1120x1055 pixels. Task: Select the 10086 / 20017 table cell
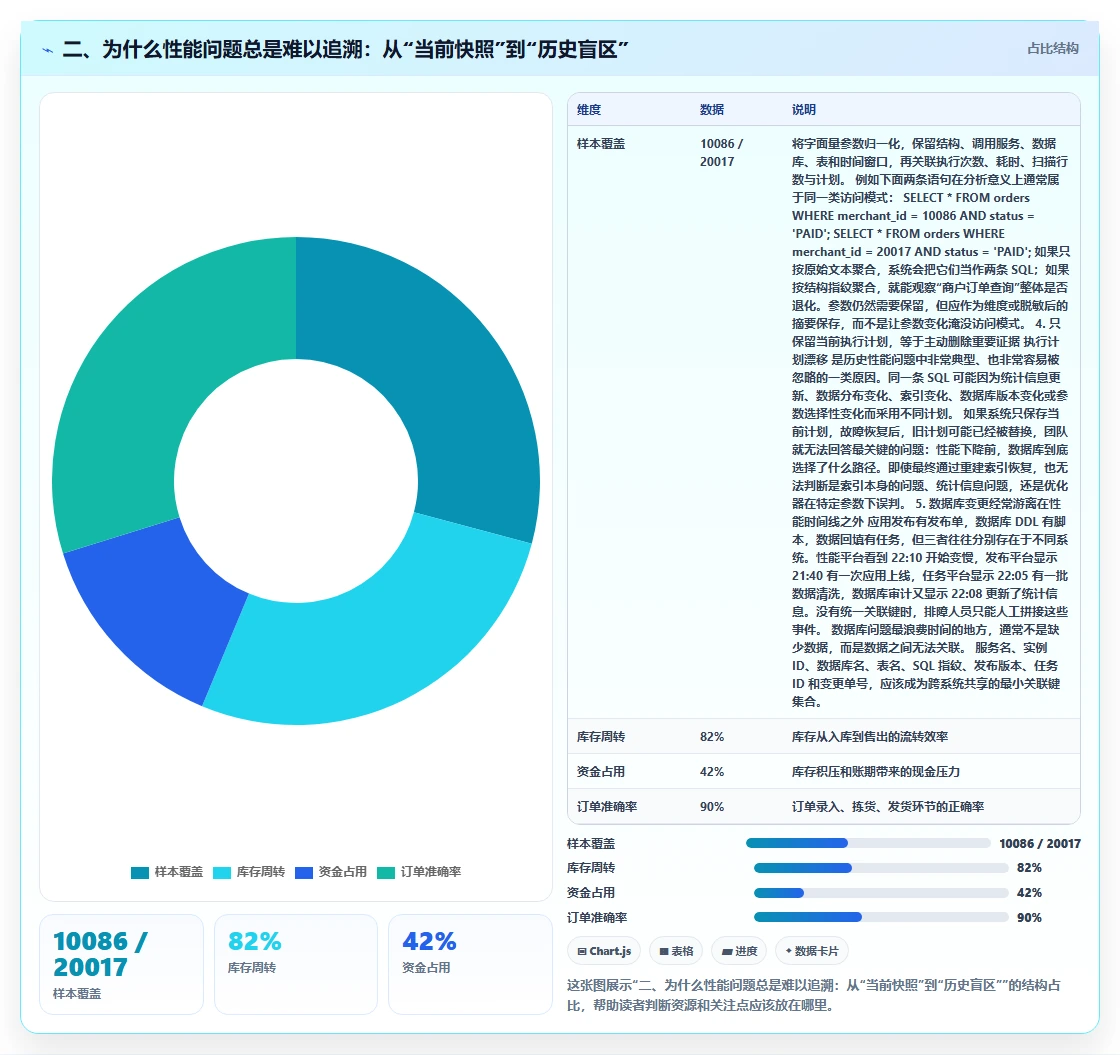click(721, 153)
